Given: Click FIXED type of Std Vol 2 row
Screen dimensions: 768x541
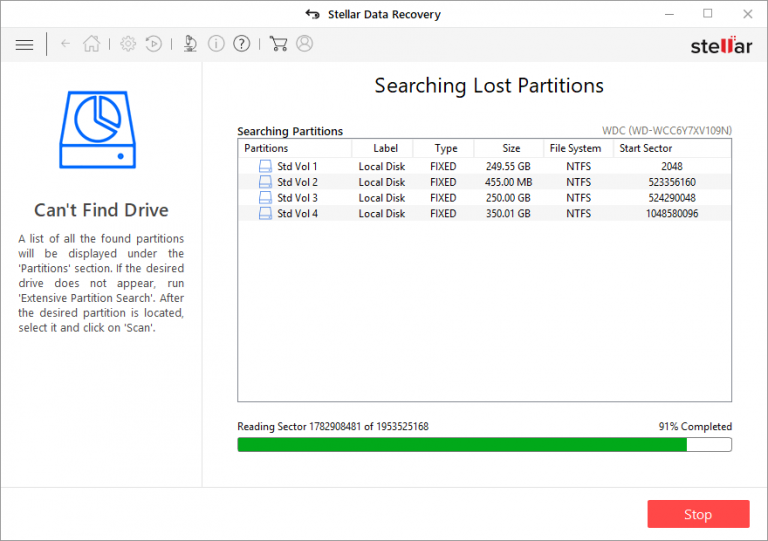Looking at the screenshot, I should point(443,182).
